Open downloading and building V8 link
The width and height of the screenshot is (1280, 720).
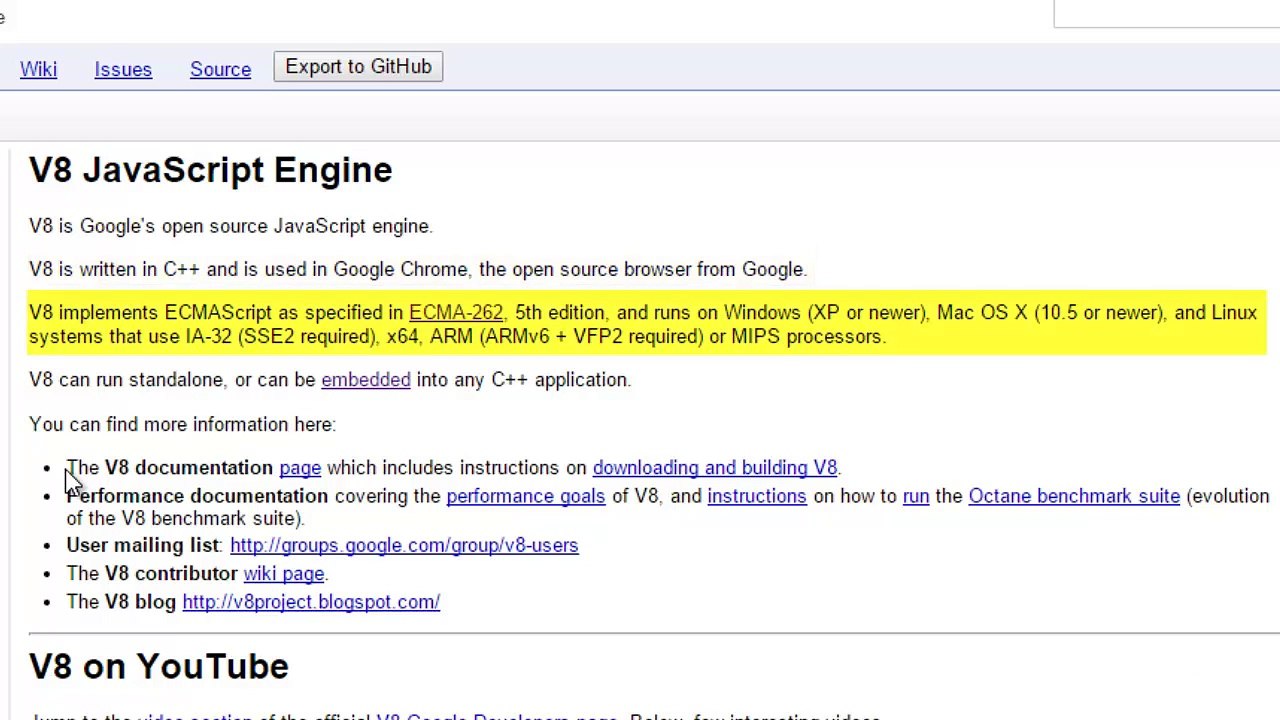tap(715, 468)
